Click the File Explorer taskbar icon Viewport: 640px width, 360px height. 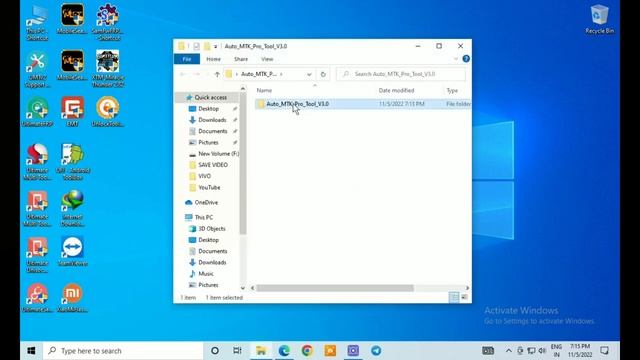point(261,351)
